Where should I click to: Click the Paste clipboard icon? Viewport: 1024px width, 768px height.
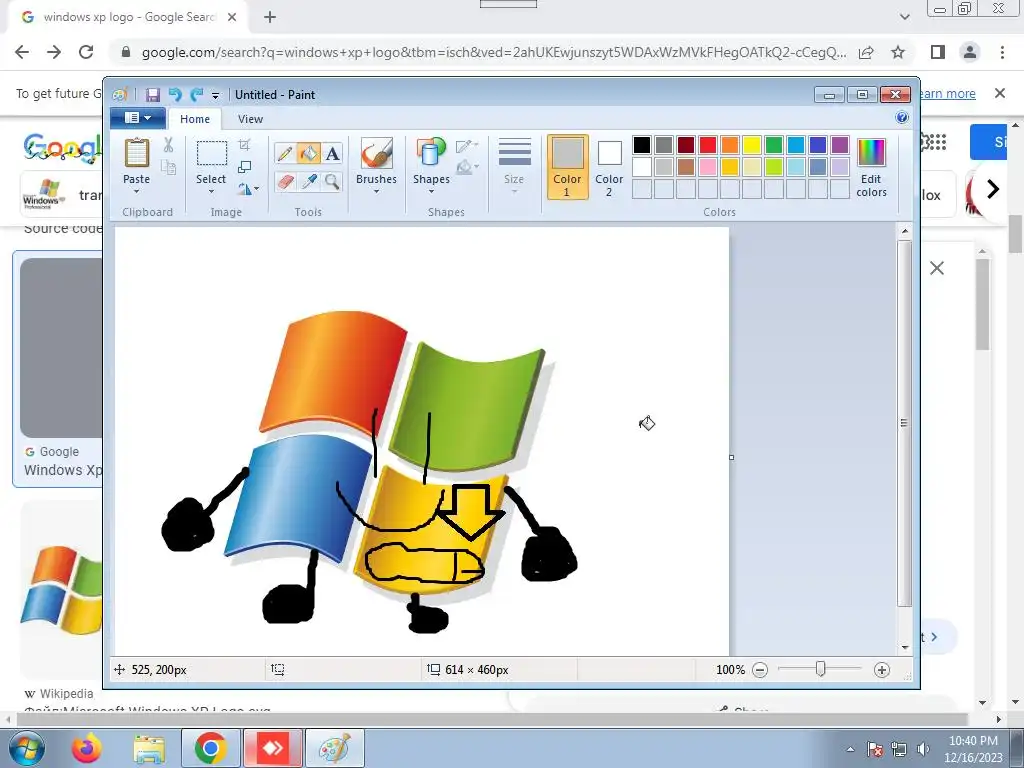pyautogui.click(x=136, y=153)
